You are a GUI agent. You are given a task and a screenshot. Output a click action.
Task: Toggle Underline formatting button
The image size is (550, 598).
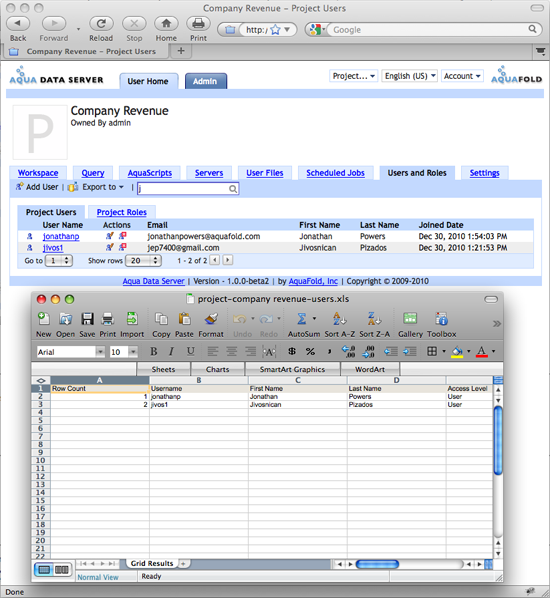tap(190, 351)
